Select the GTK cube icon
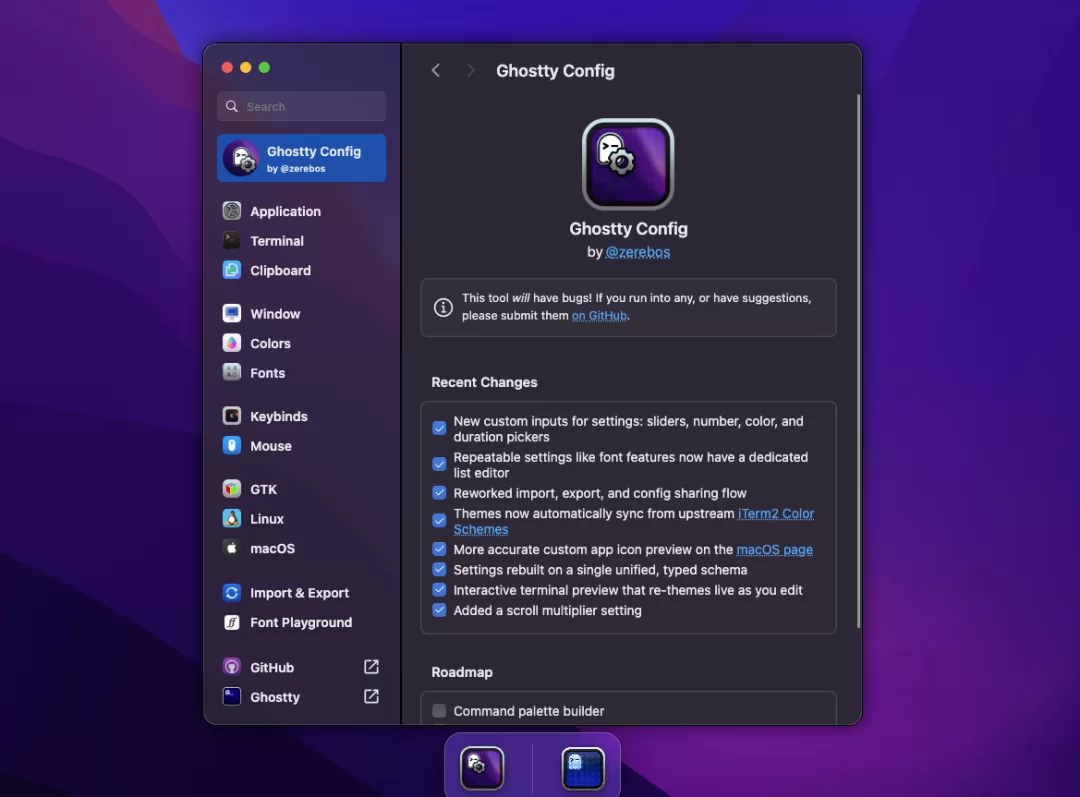This screenshot has height=797, width=1080. [232, 489]
